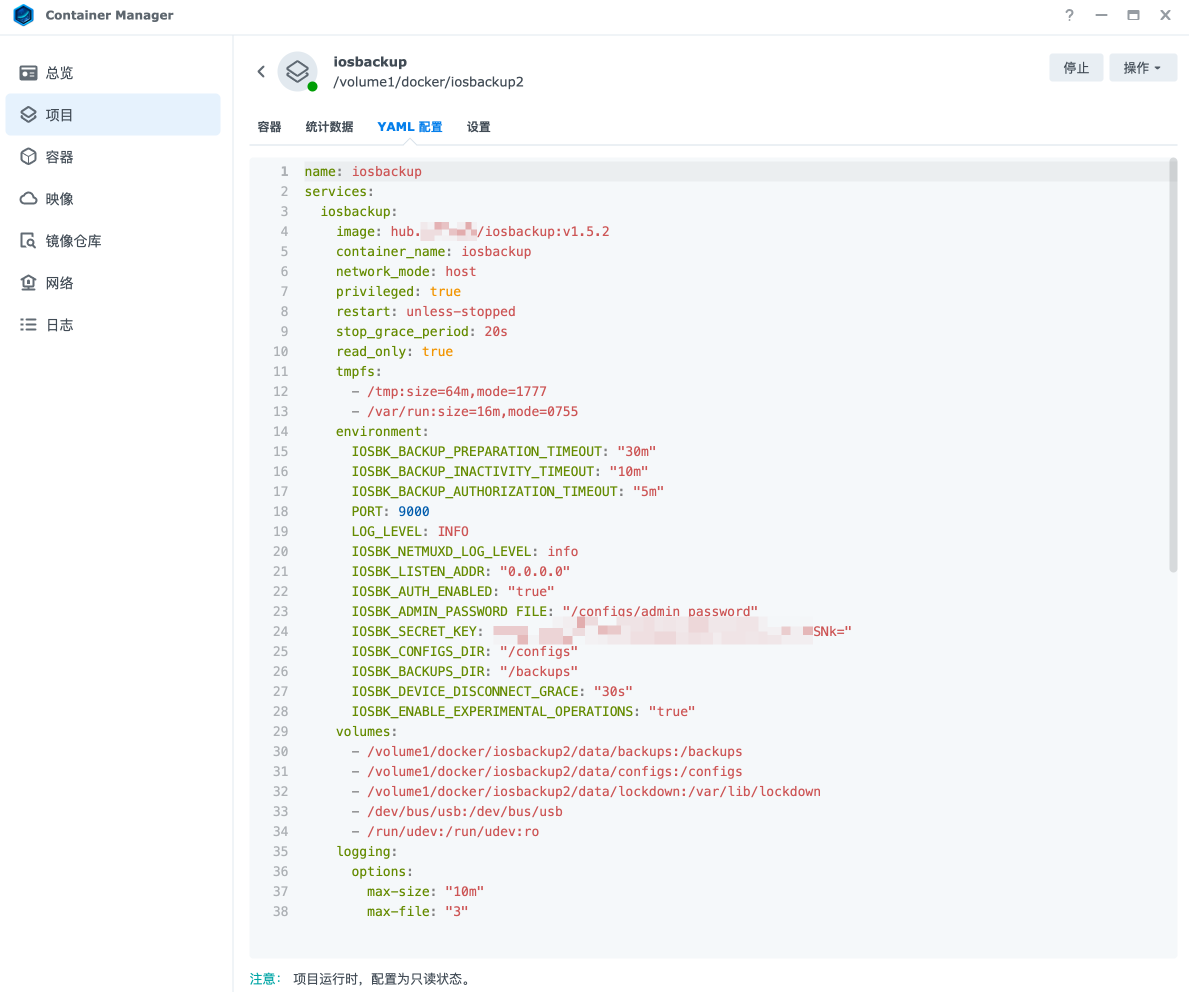Click the 总览 overview sidebar icon
This screenshot has height=992, width=1189.
[x=28, y=73]
